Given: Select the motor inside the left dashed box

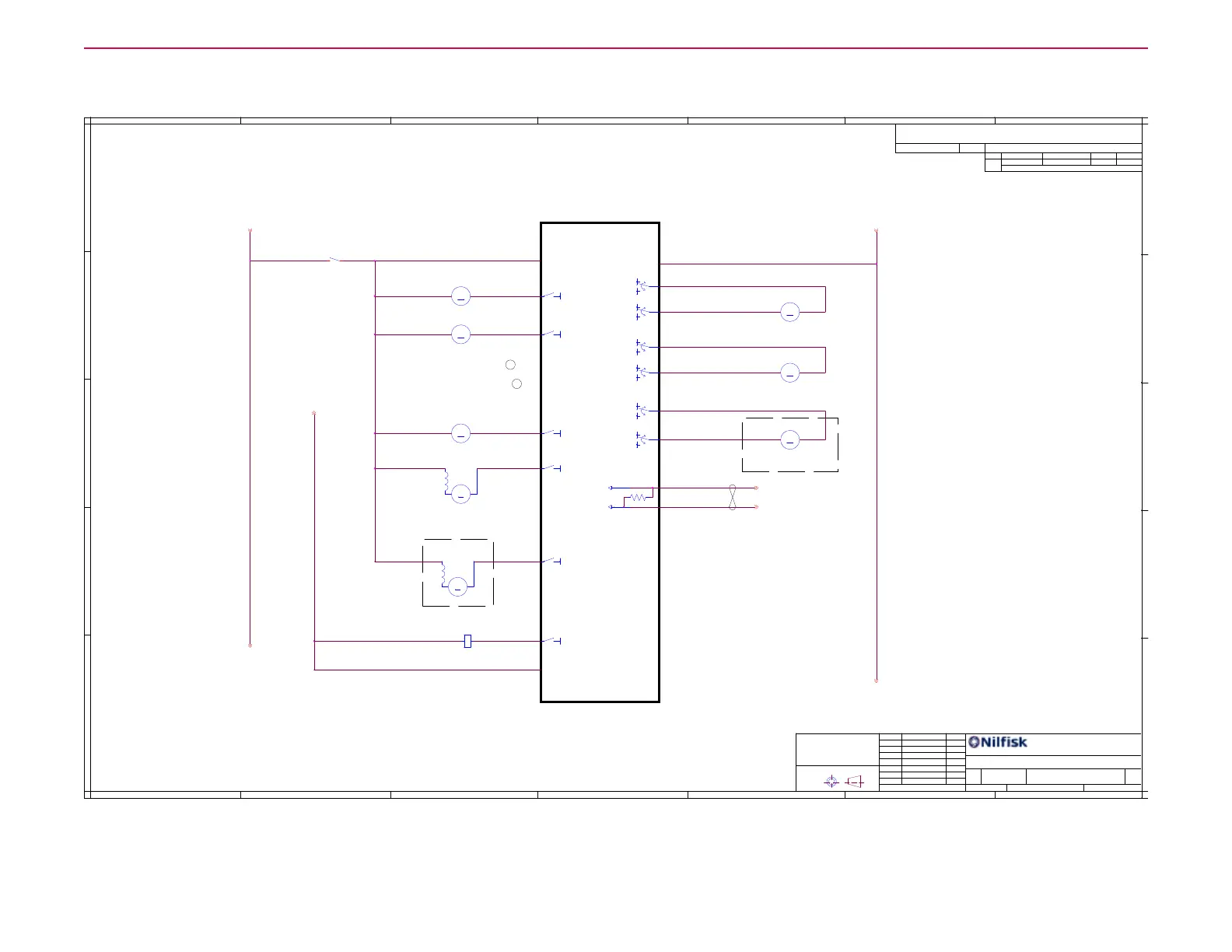Looking at the screenshot, I should click(459, 586).
